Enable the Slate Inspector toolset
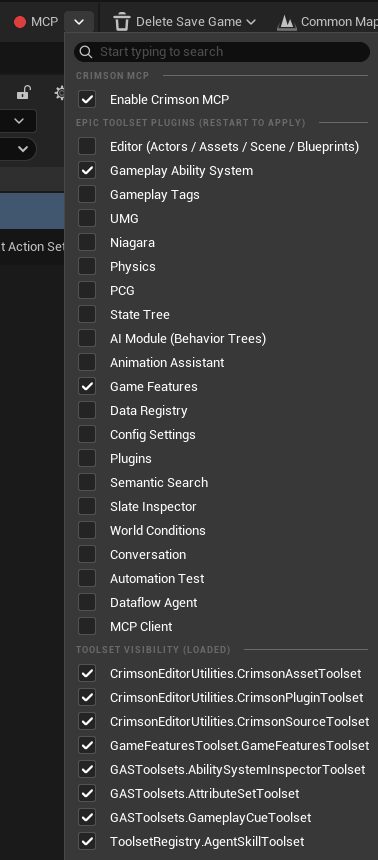The height and width of the screenshot is (860, 378). [x=87, y=506]
